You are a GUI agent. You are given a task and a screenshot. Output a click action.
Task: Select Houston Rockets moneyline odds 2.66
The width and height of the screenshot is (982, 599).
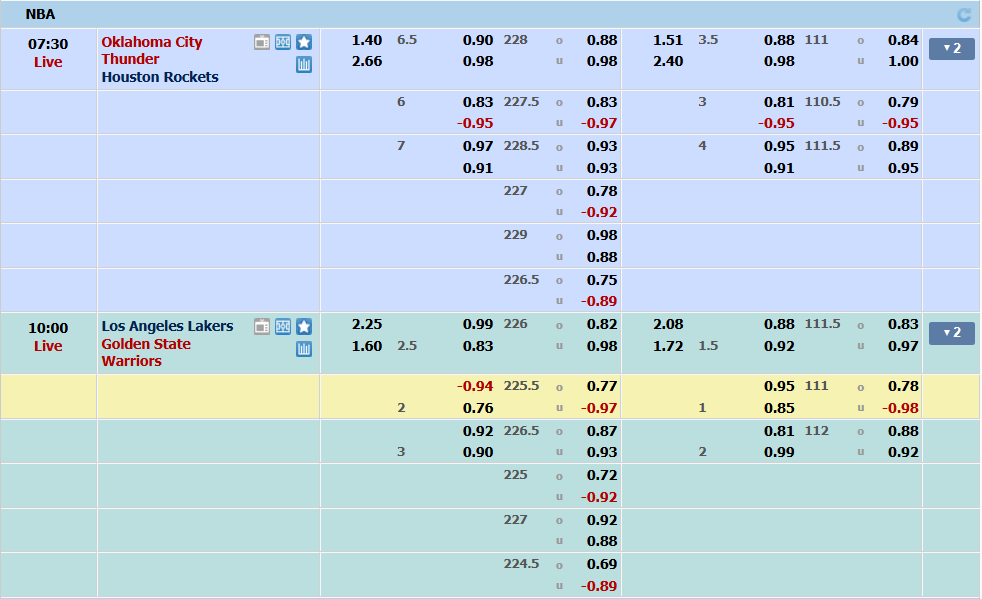[x=367, y=61]
